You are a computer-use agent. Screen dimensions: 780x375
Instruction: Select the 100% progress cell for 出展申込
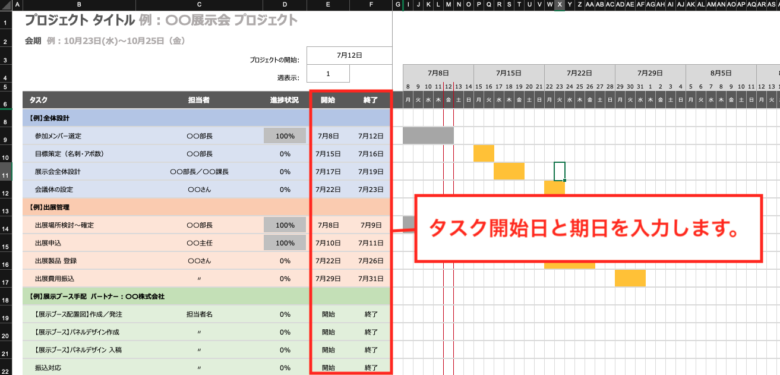coord(285,243)
